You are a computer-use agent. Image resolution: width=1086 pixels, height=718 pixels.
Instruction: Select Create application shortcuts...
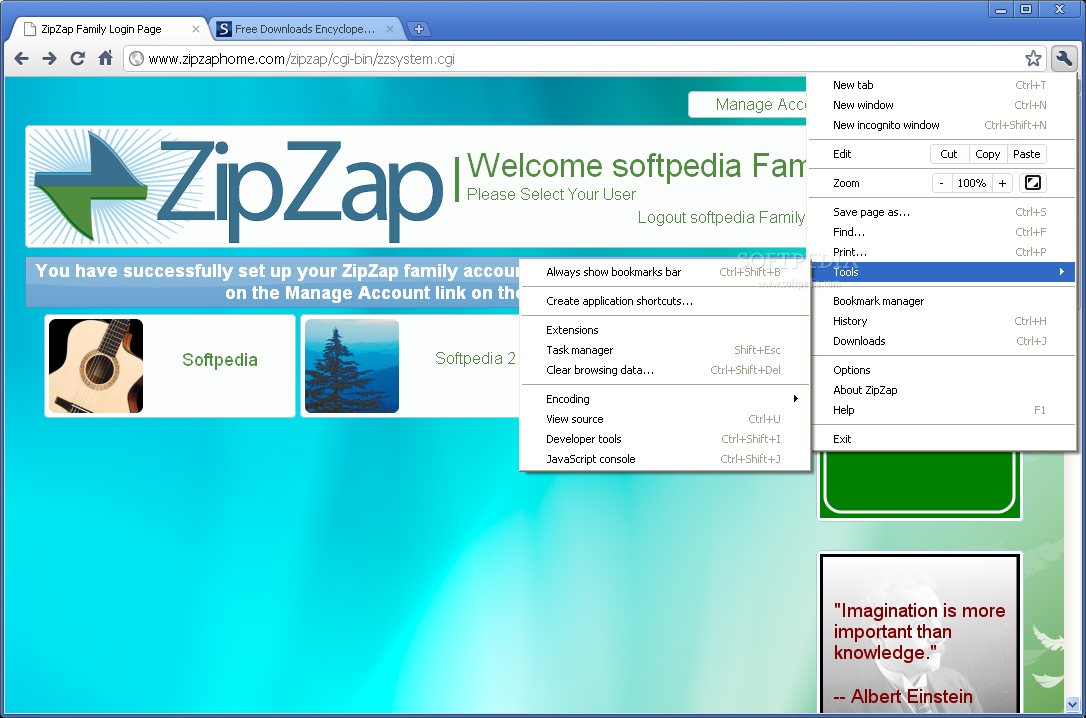(x=665, y=301)
